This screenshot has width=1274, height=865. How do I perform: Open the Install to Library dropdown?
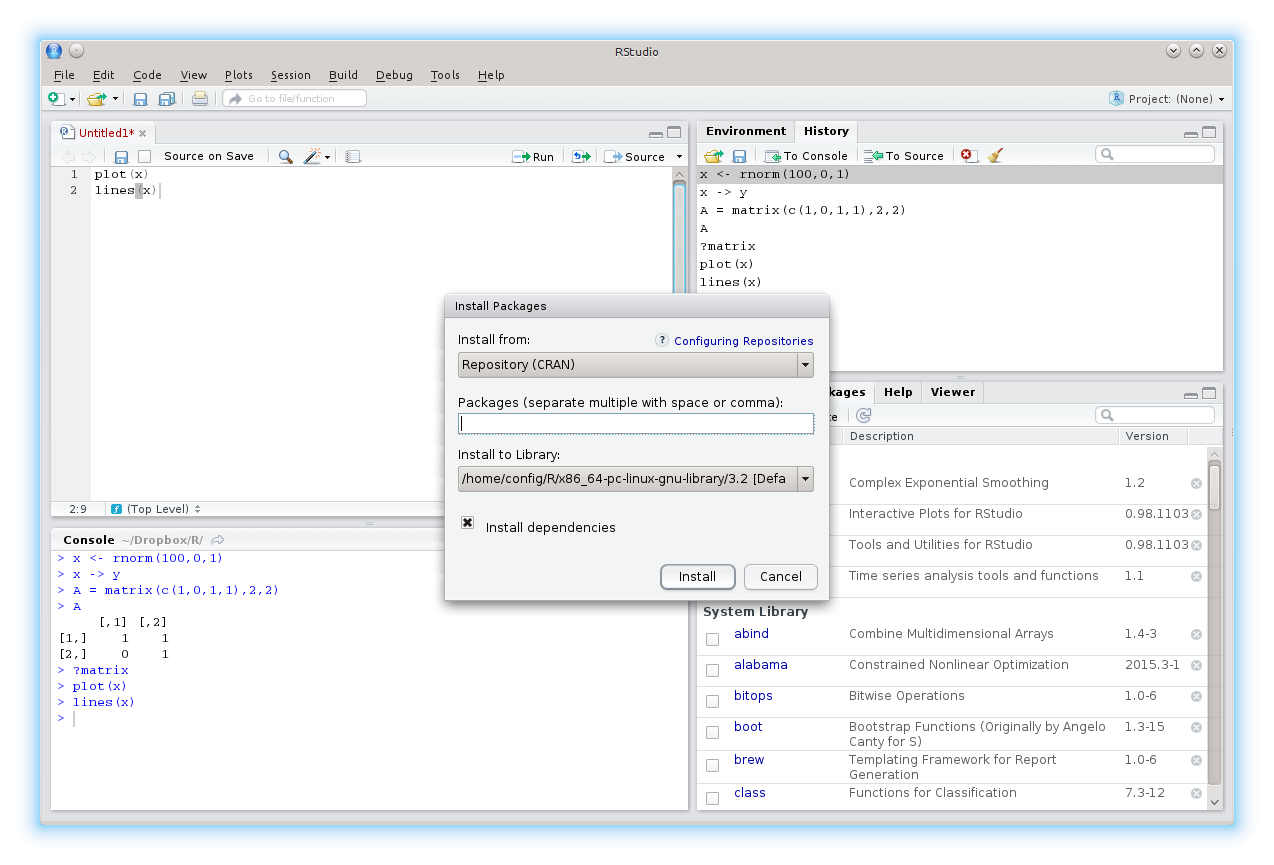point(804,478)
